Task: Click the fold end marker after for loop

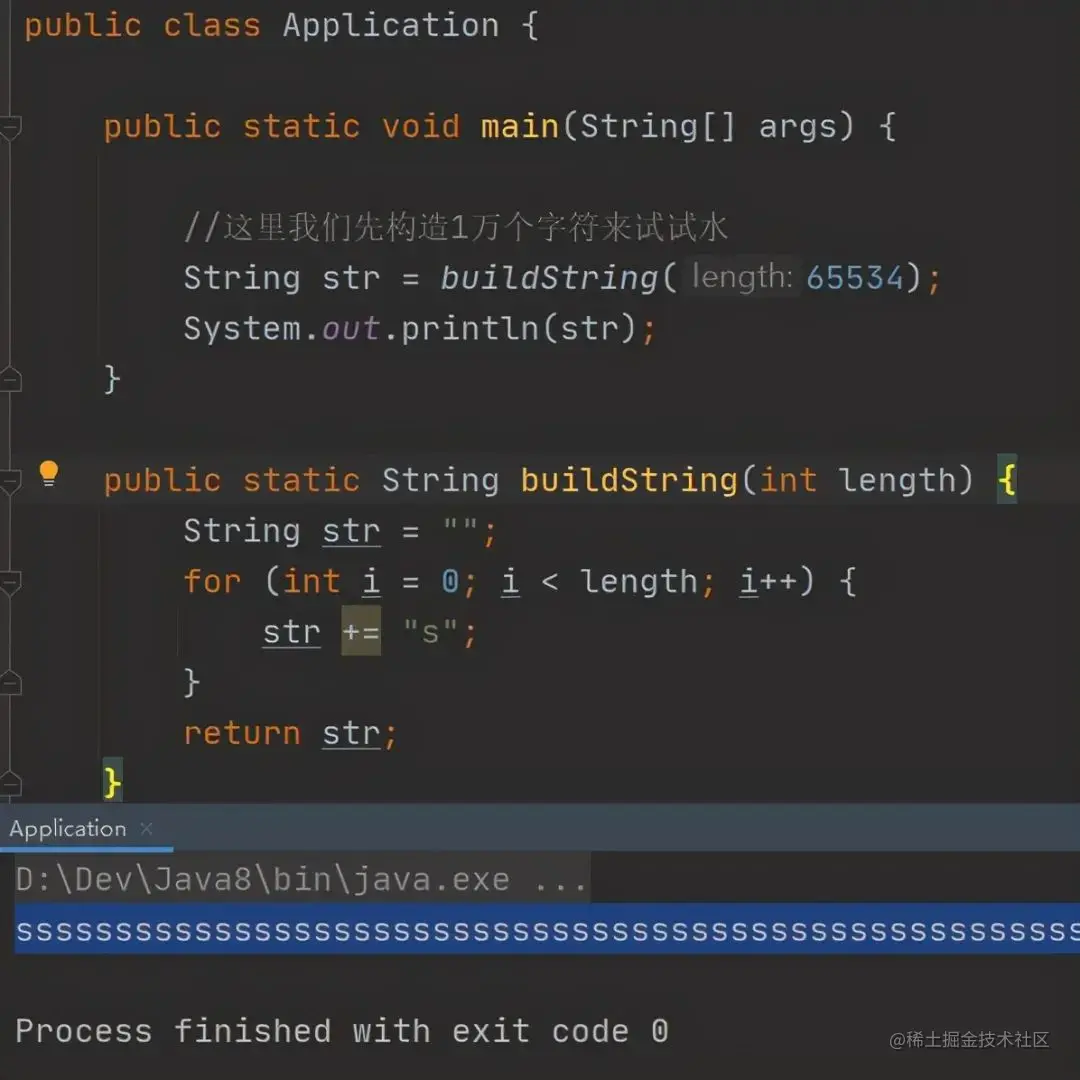Action: point(10,683)
